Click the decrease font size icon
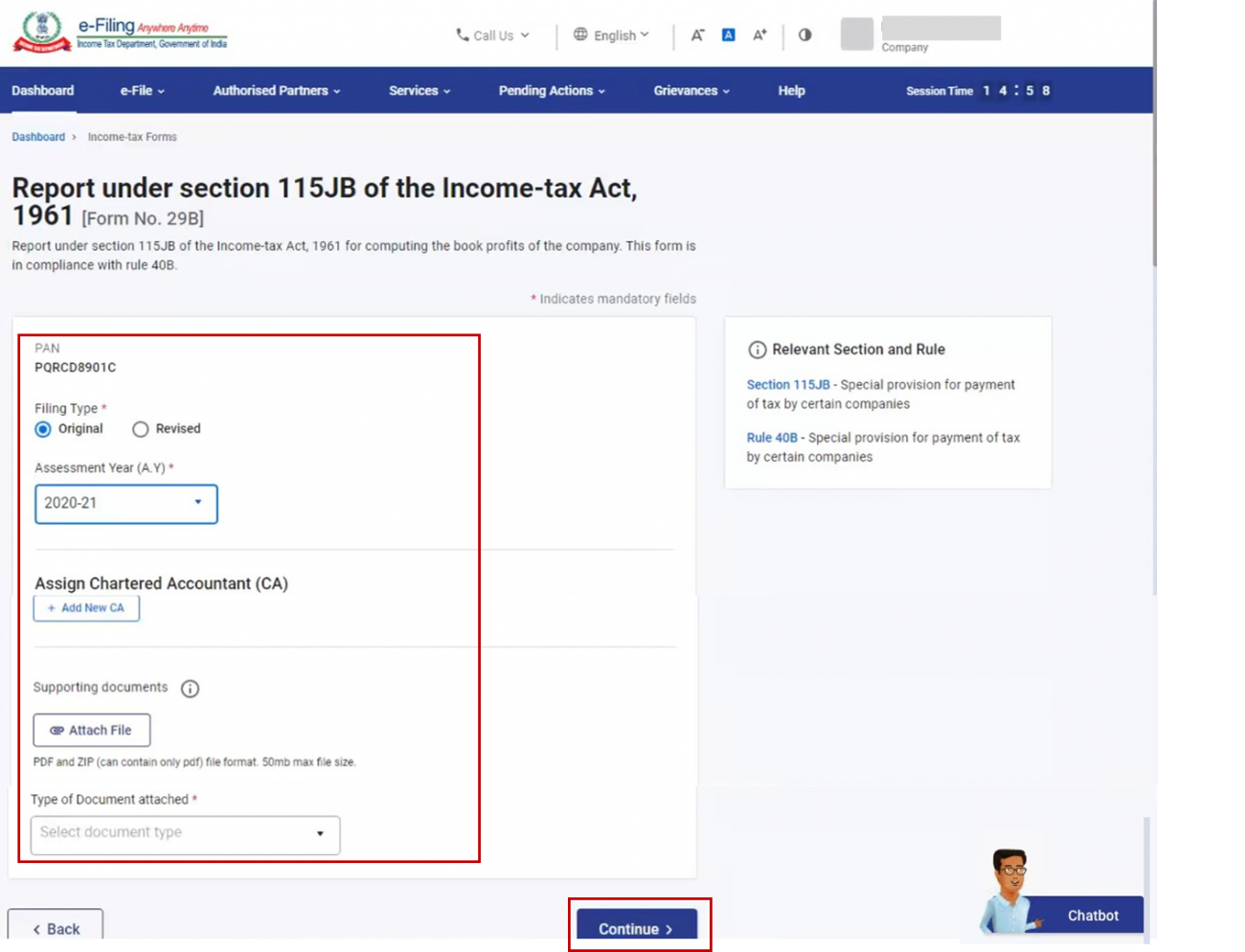This screenshot has height=952, width=1245. [698, 34]
